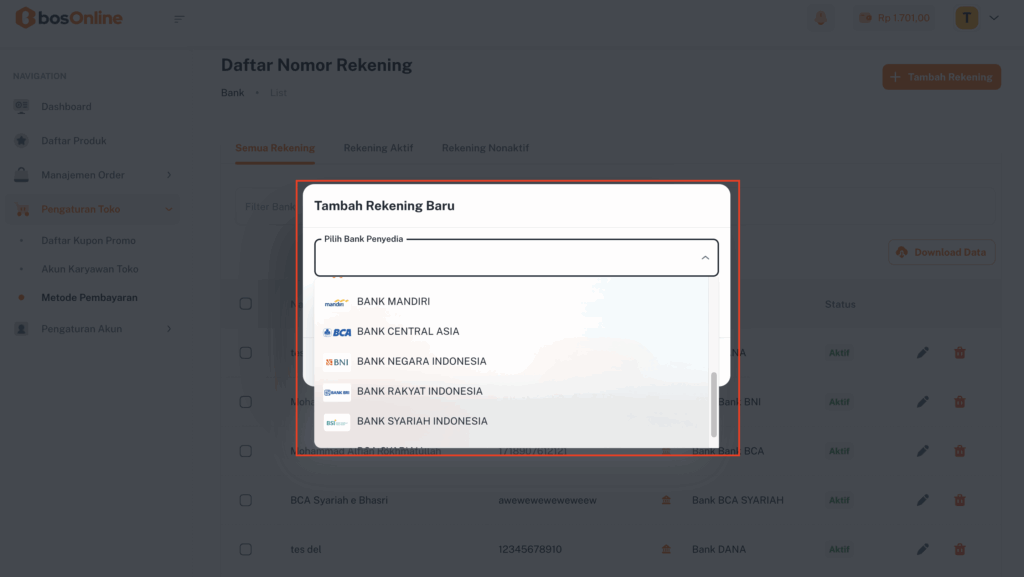This screenshot has height=577, width=1024.
Task: Select BANK RAKYAT INDONESIA entry
Action: pyautogui.click(x=419, y=391)
